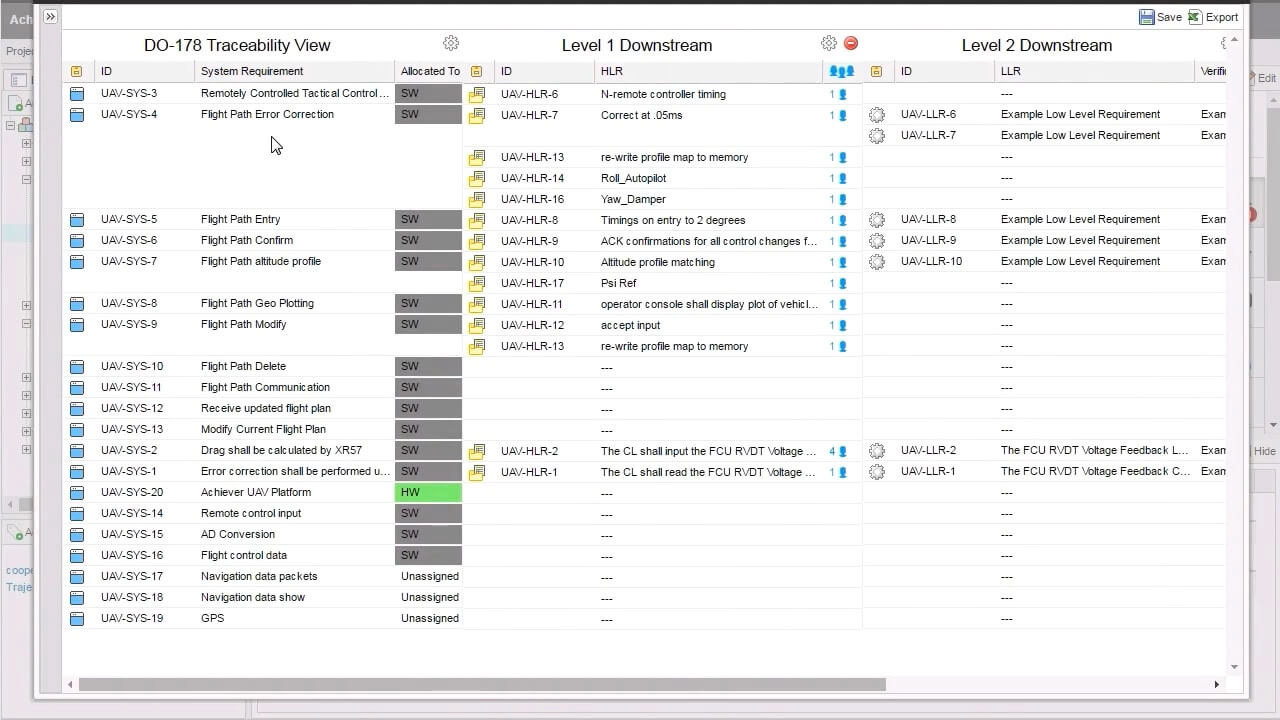Toggle lock icon in System Requirement table header
The height and width of the screenshot is (720, 1280).
click(x=77, y=72)
